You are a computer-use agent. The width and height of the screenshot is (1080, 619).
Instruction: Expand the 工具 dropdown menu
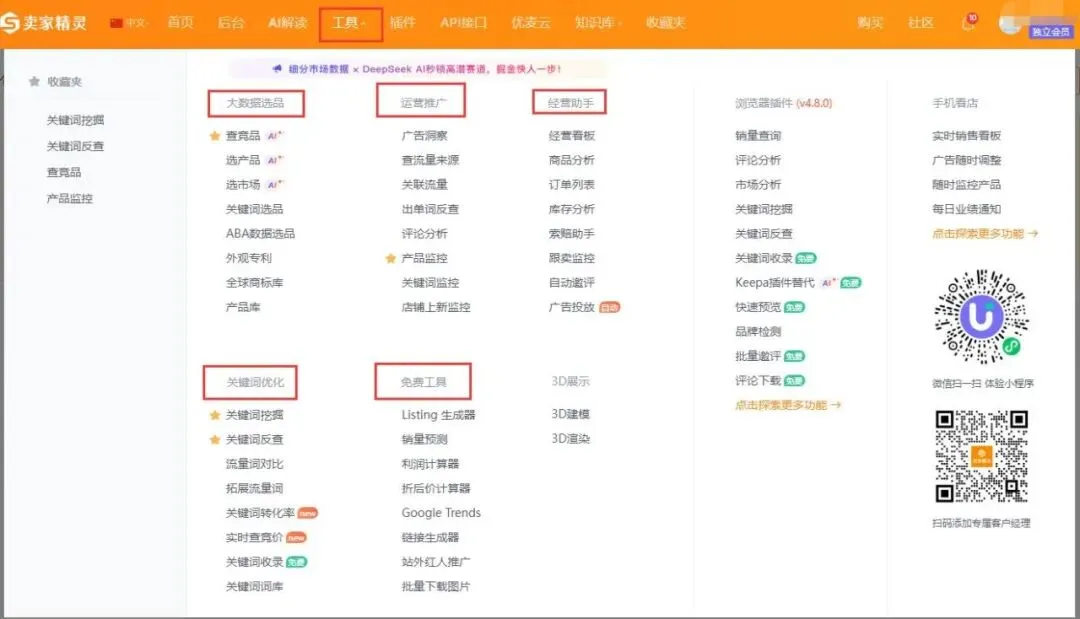click(x=350, y=23)
